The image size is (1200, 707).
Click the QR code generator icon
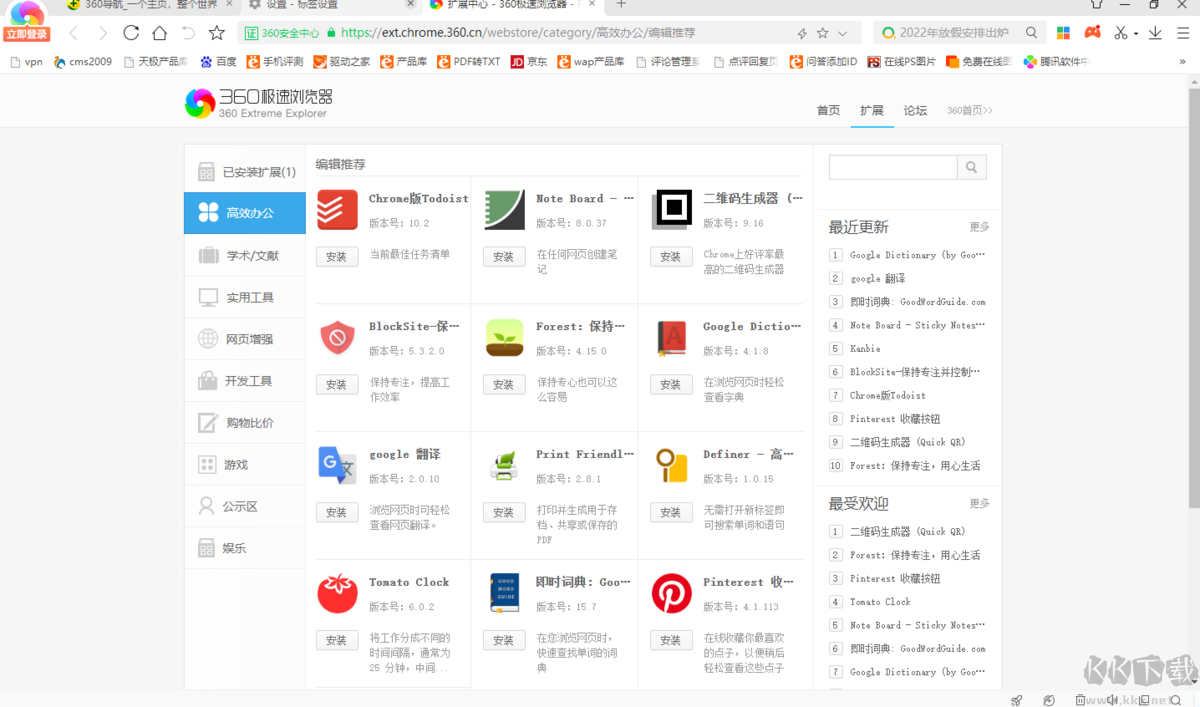pos(672,210)
